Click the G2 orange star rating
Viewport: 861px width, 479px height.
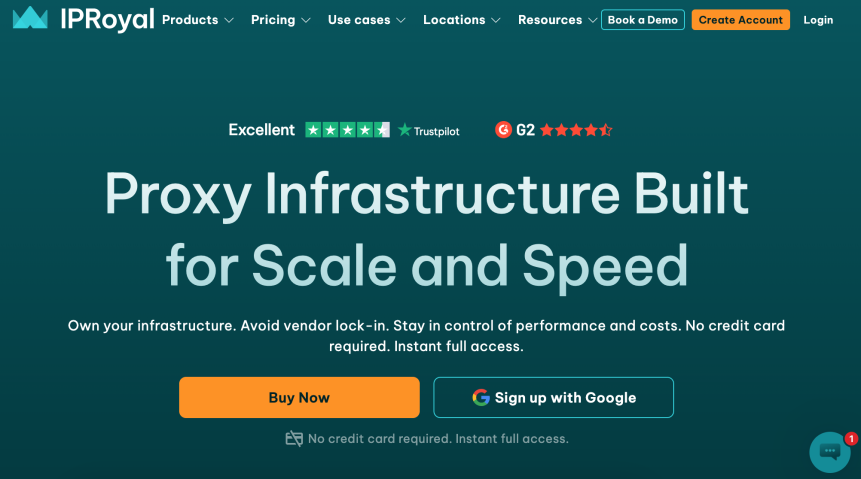576,130
